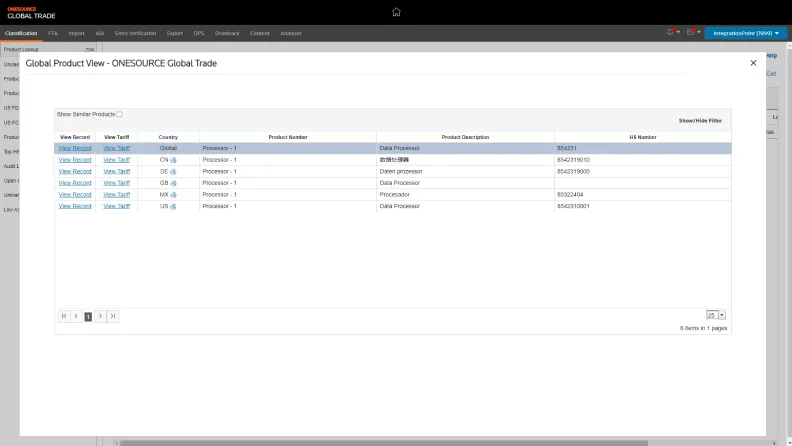Open View Tariff for the MX row
792x446 pixels.
tap(117, 195)
